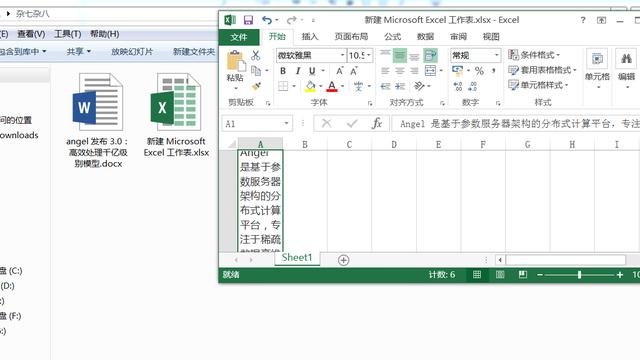Open number format dropdown 常规
640x360 pixels.
pyautogui.click(x=496, y=55)
